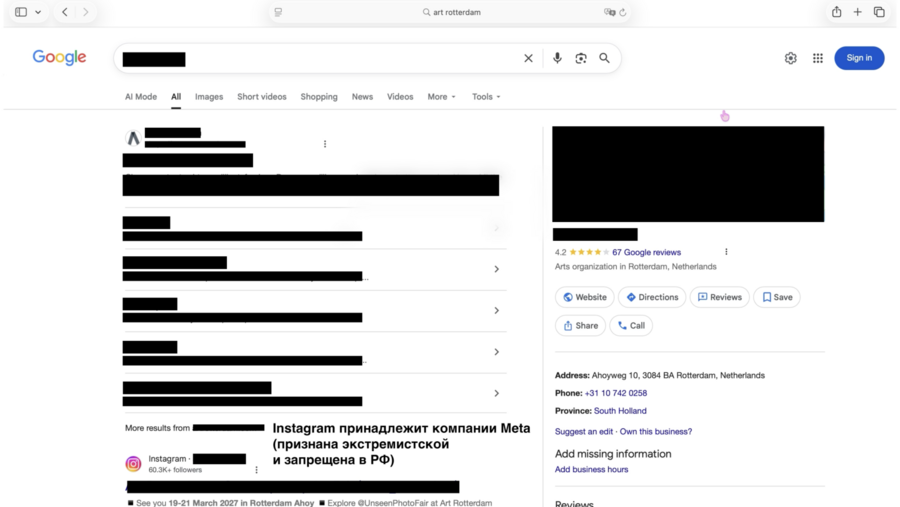Submit search with magnifying glass icon

(604, 58)
